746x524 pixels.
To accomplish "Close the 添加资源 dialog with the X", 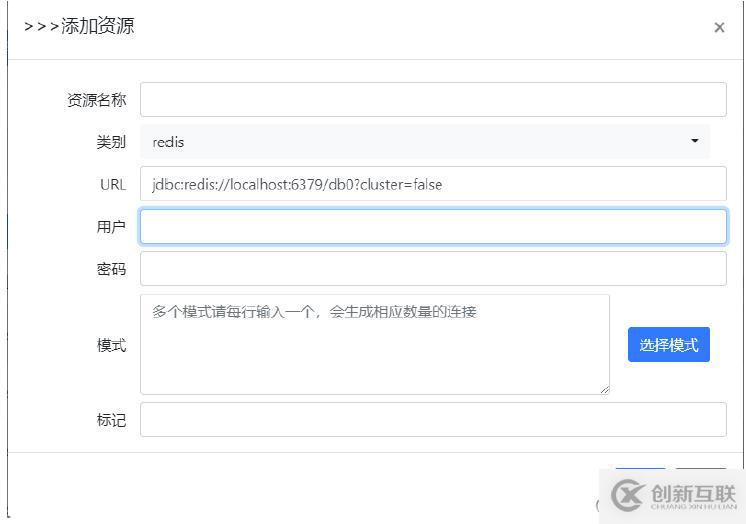I will pos(719,28).
